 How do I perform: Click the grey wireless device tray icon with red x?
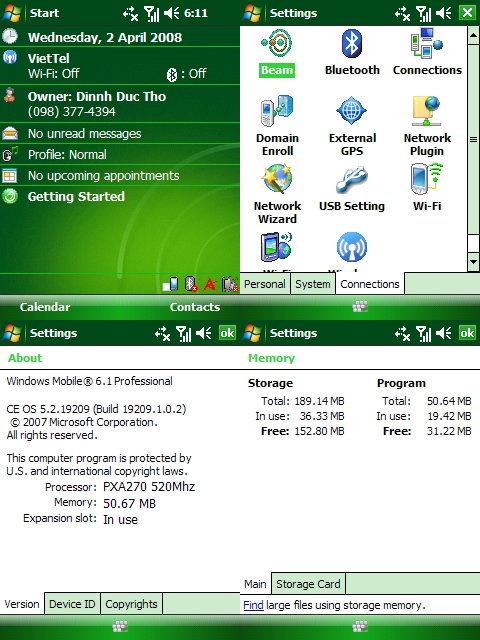point(230,284)
